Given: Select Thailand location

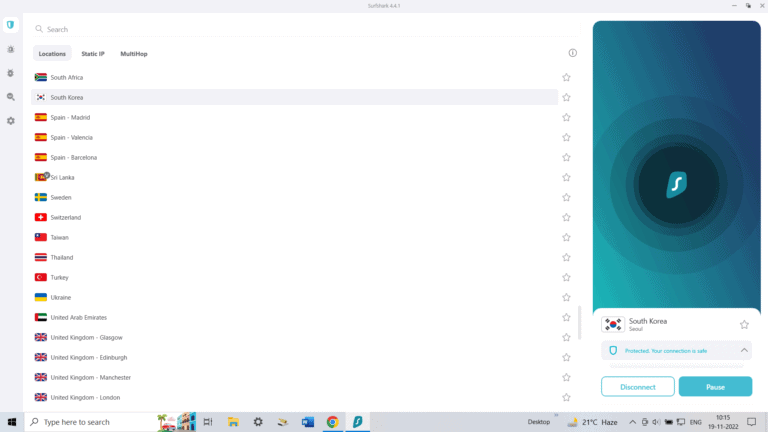Looking at the screenshot, I should pos(294,258).
